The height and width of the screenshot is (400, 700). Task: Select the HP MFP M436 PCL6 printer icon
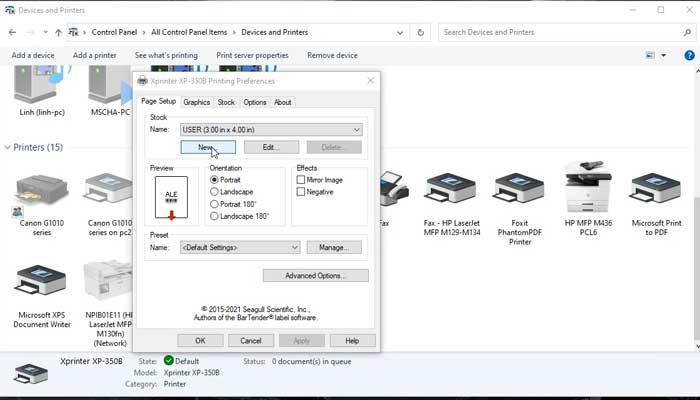588,187
